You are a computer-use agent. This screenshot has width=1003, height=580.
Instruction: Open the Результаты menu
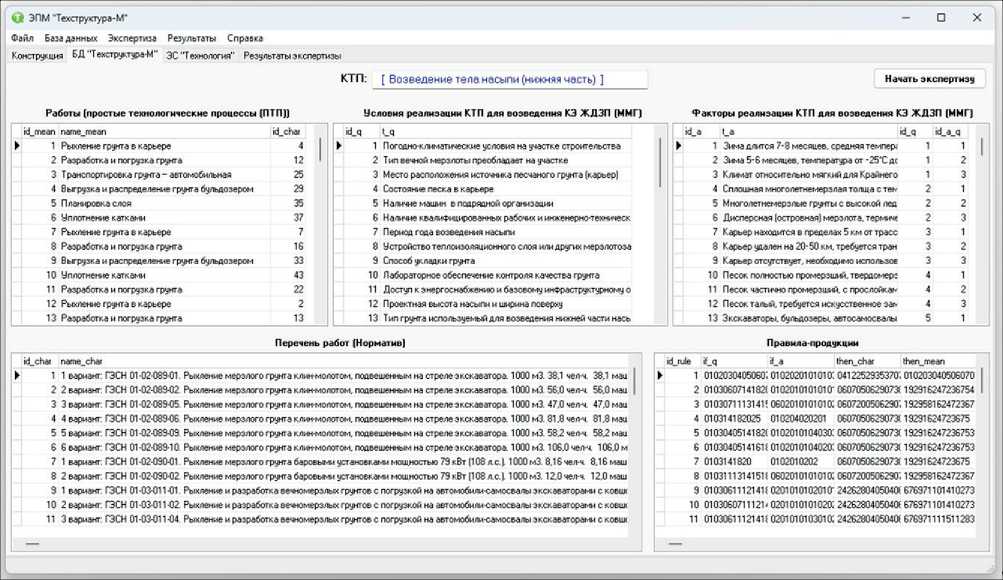pyautogui.click(x=192, y=38)
